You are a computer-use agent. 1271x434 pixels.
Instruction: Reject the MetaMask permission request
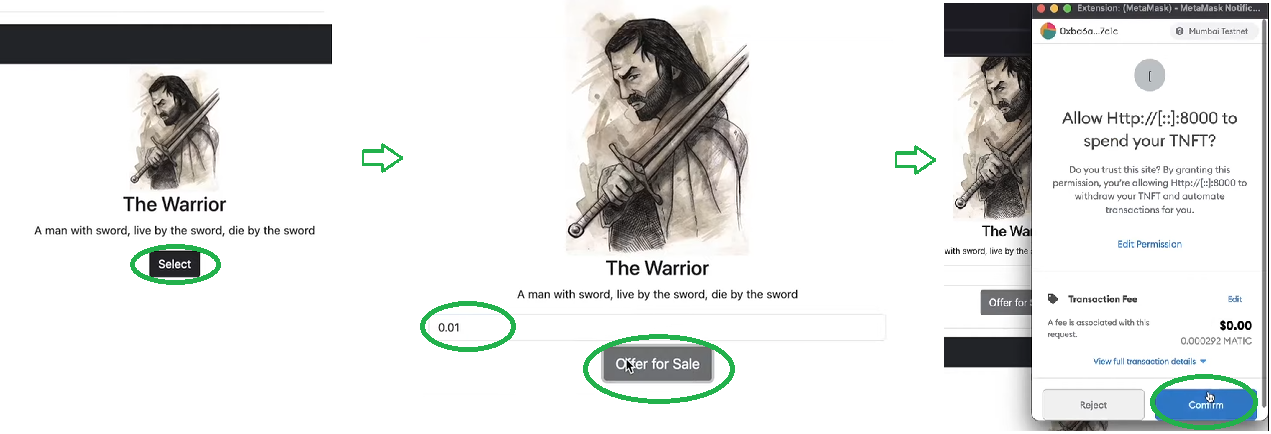[1093, 405]
